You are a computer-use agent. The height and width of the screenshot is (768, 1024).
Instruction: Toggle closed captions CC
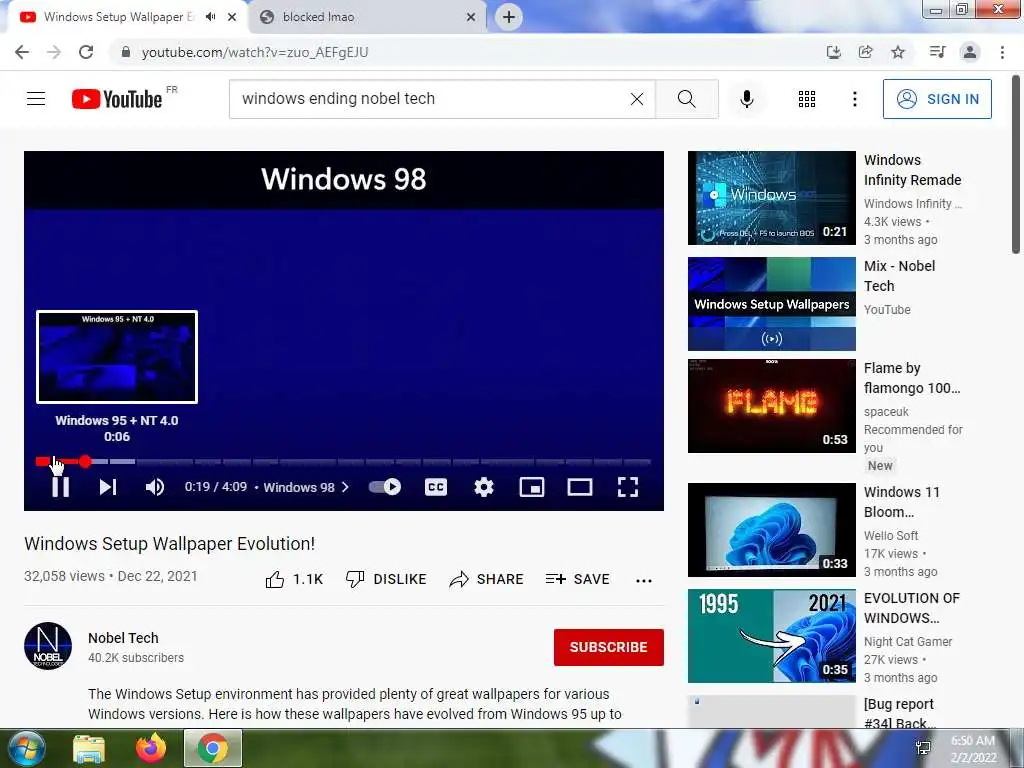pos(436,487)
